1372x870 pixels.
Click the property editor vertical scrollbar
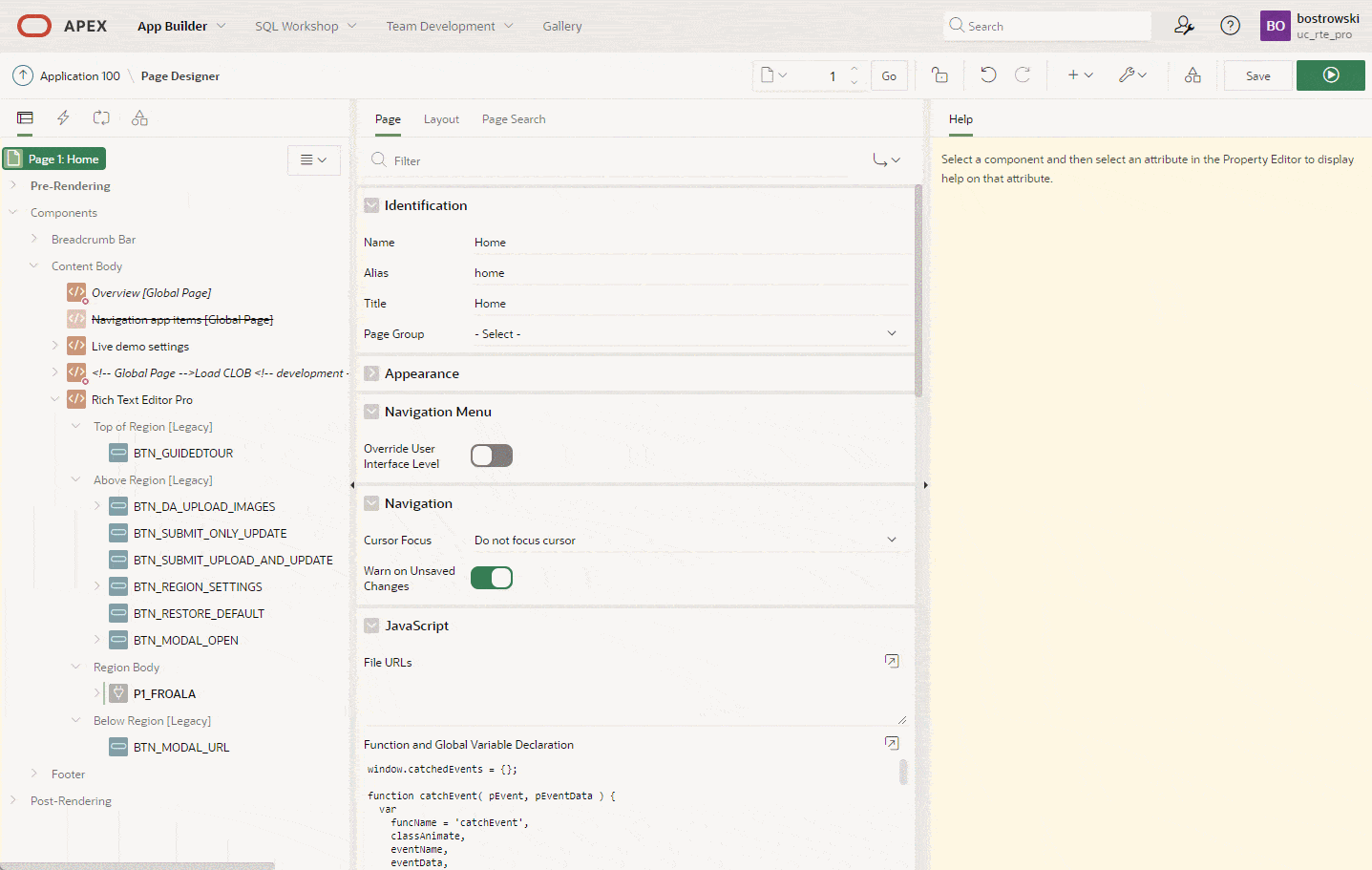(918, 290)
